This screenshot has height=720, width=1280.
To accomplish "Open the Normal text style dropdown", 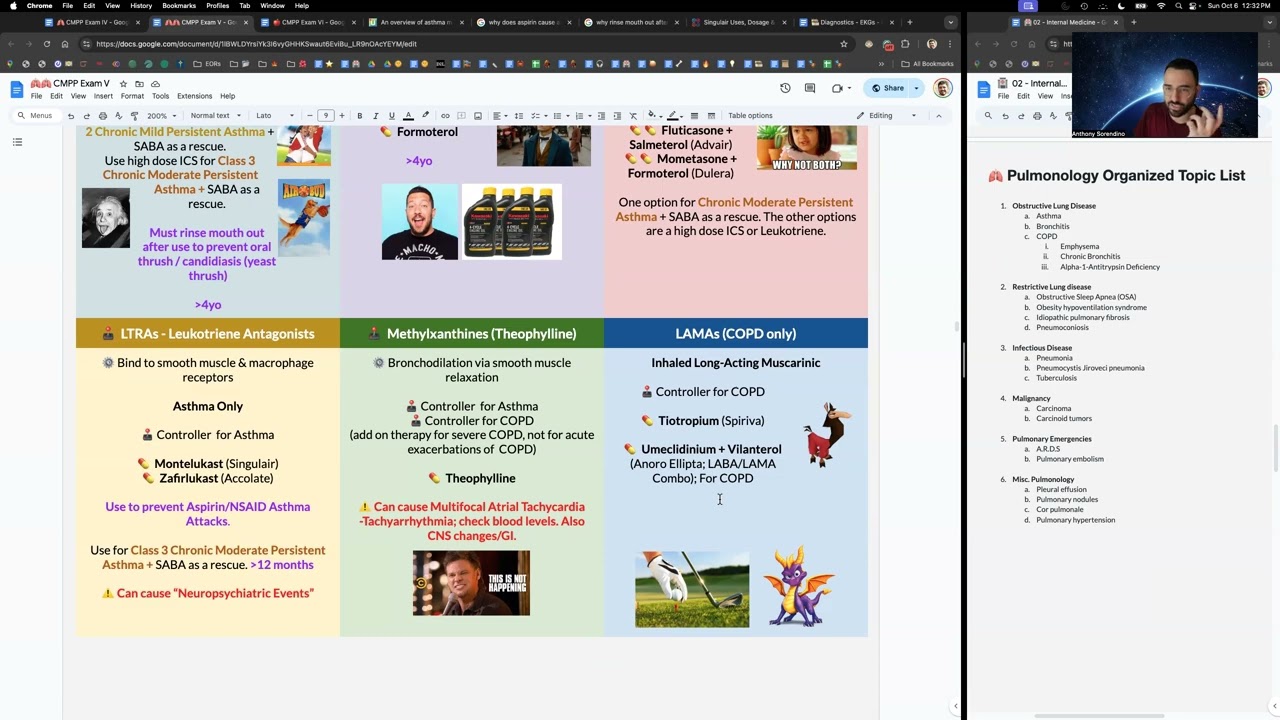I will click(x=215, y=116).
